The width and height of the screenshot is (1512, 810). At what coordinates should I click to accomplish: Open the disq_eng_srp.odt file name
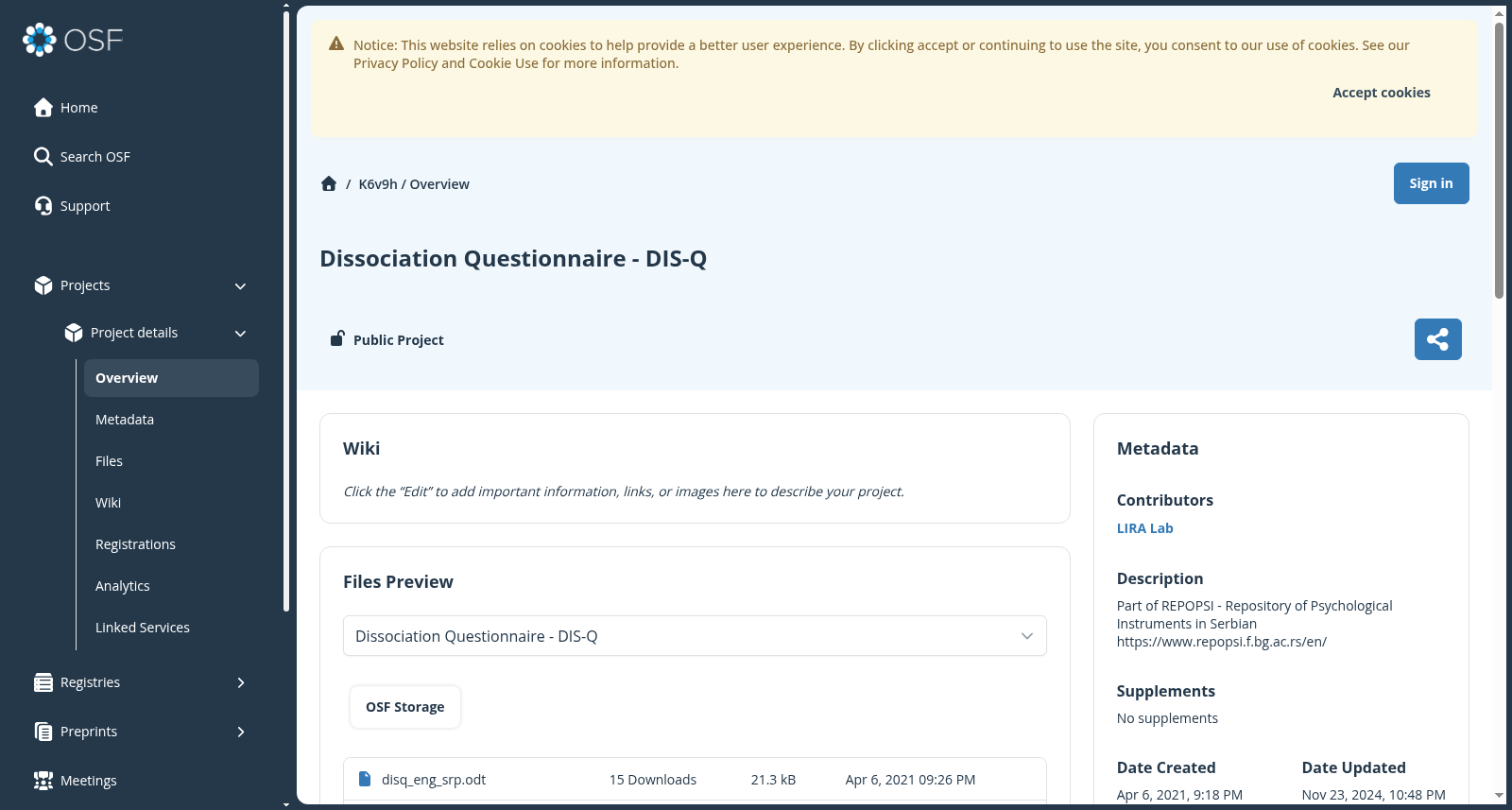[434, 780]
